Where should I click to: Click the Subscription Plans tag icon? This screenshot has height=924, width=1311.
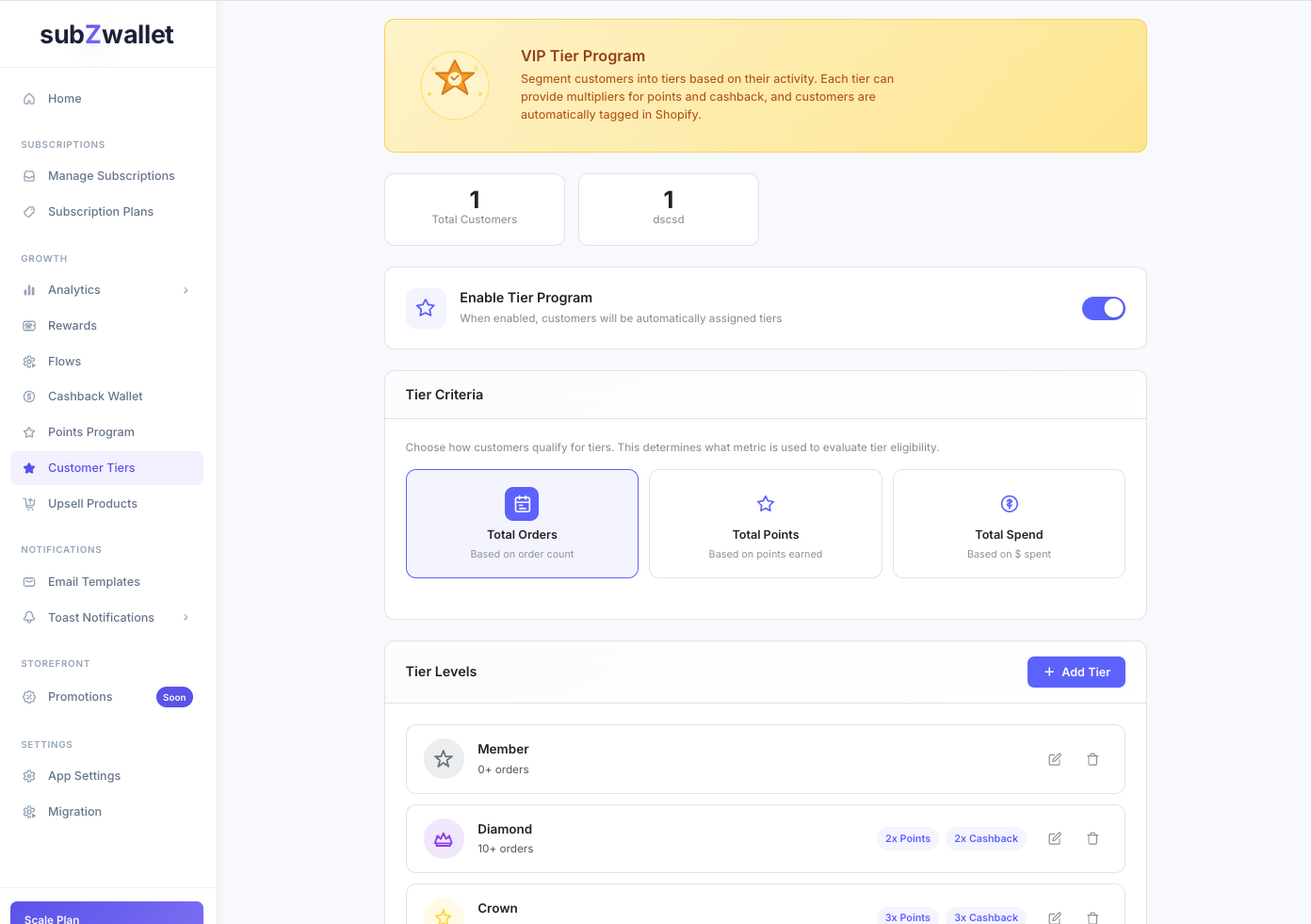pyautogui.click(x=29, y=212)
